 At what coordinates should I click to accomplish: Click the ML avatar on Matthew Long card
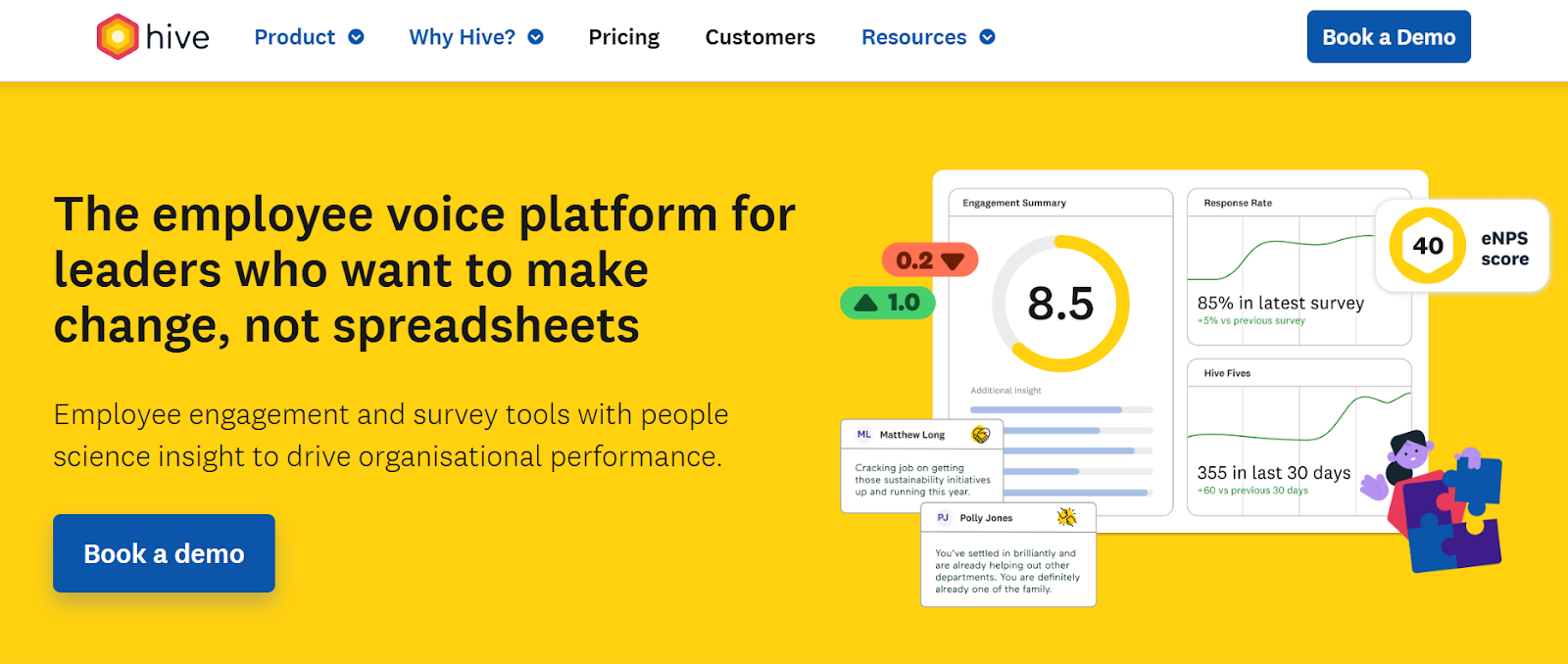click(863, 435)
